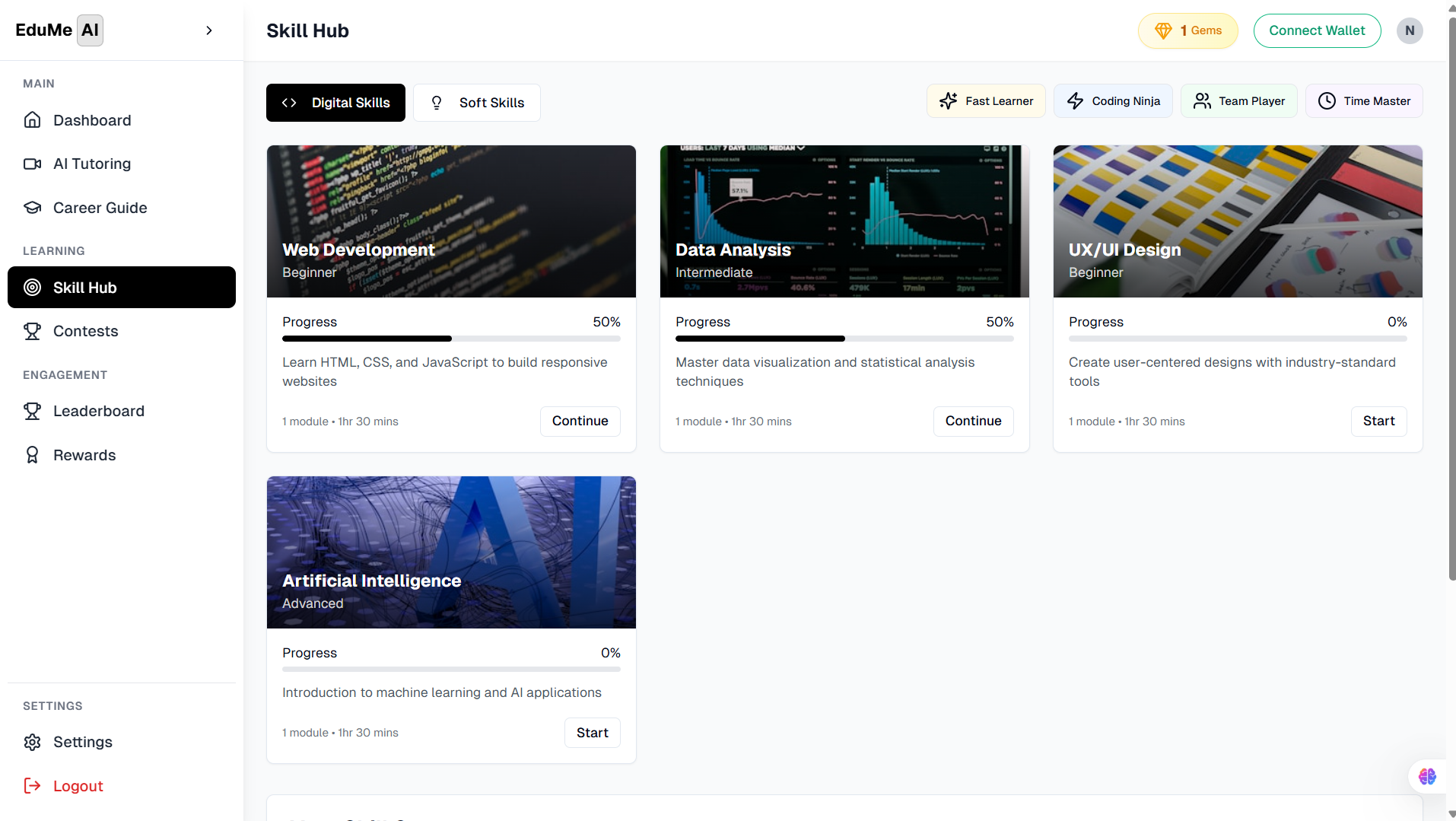
Task: Log out using the Logout link
Action: coord(122,786)
